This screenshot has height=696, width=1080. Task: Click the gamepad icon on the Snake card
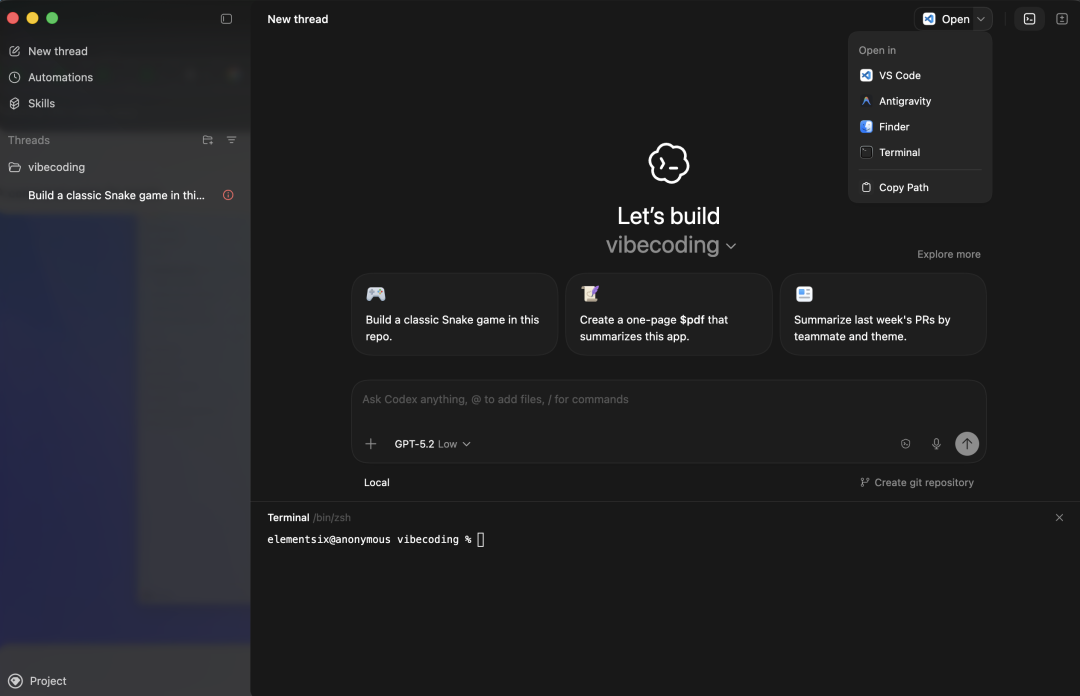[375, 294]
